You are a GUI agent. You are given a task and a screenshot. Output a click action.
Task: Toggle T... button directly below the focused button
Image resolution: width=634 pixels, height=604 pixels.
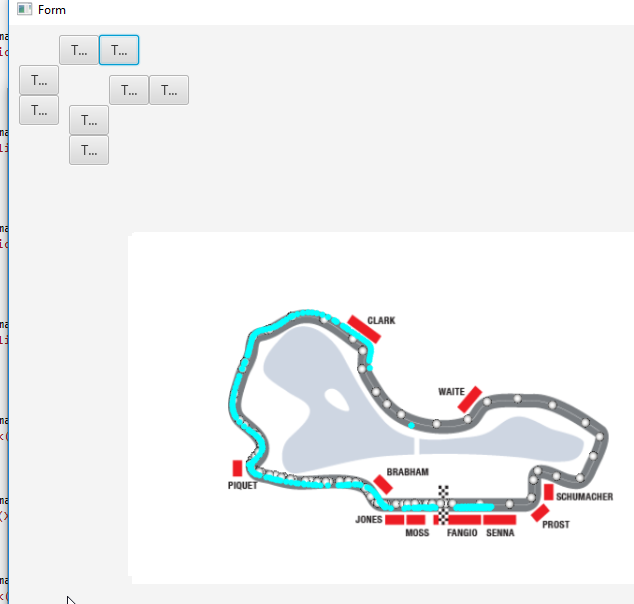click(x=129, y=90)
